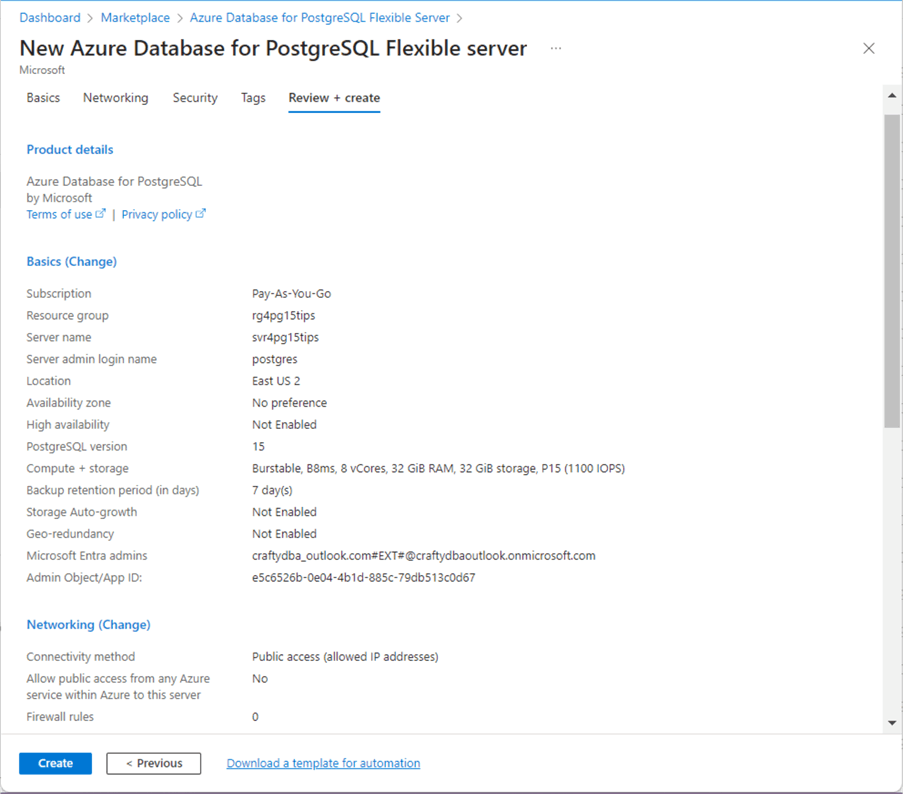
Task: Navigate to Dashboard in the breadcrumb
Action: (x=50, y=18)
